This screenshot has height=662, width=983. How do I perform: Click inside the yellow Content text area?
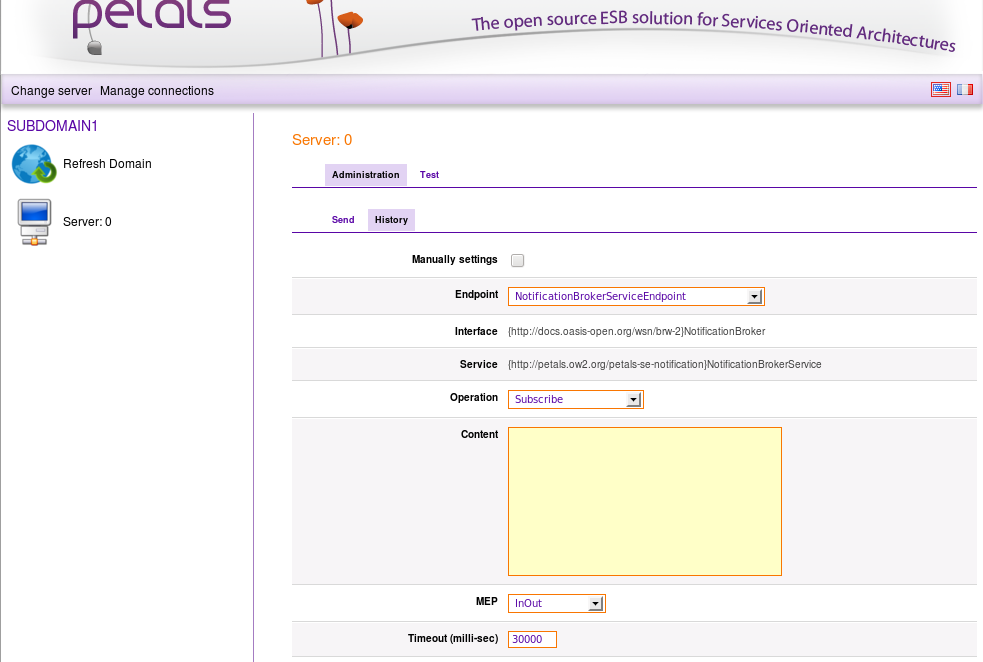(x=644, y=501)
